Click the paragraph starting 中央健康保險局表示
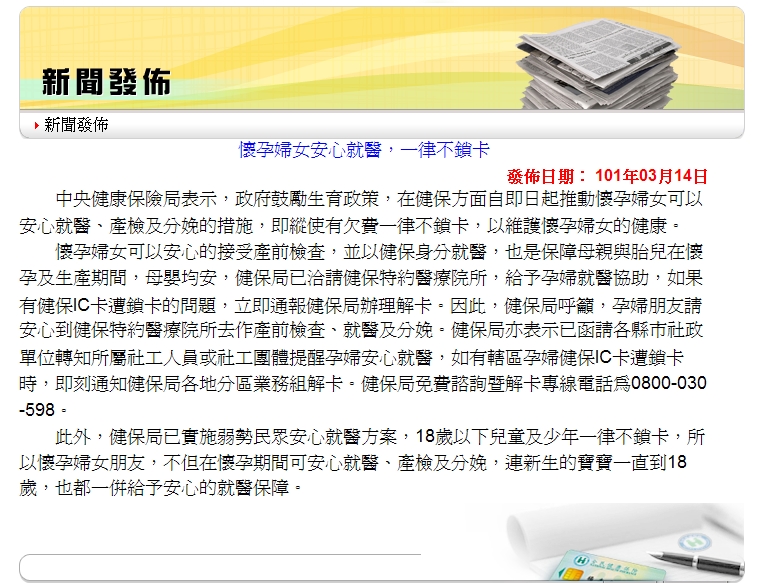 click(361, 212)
